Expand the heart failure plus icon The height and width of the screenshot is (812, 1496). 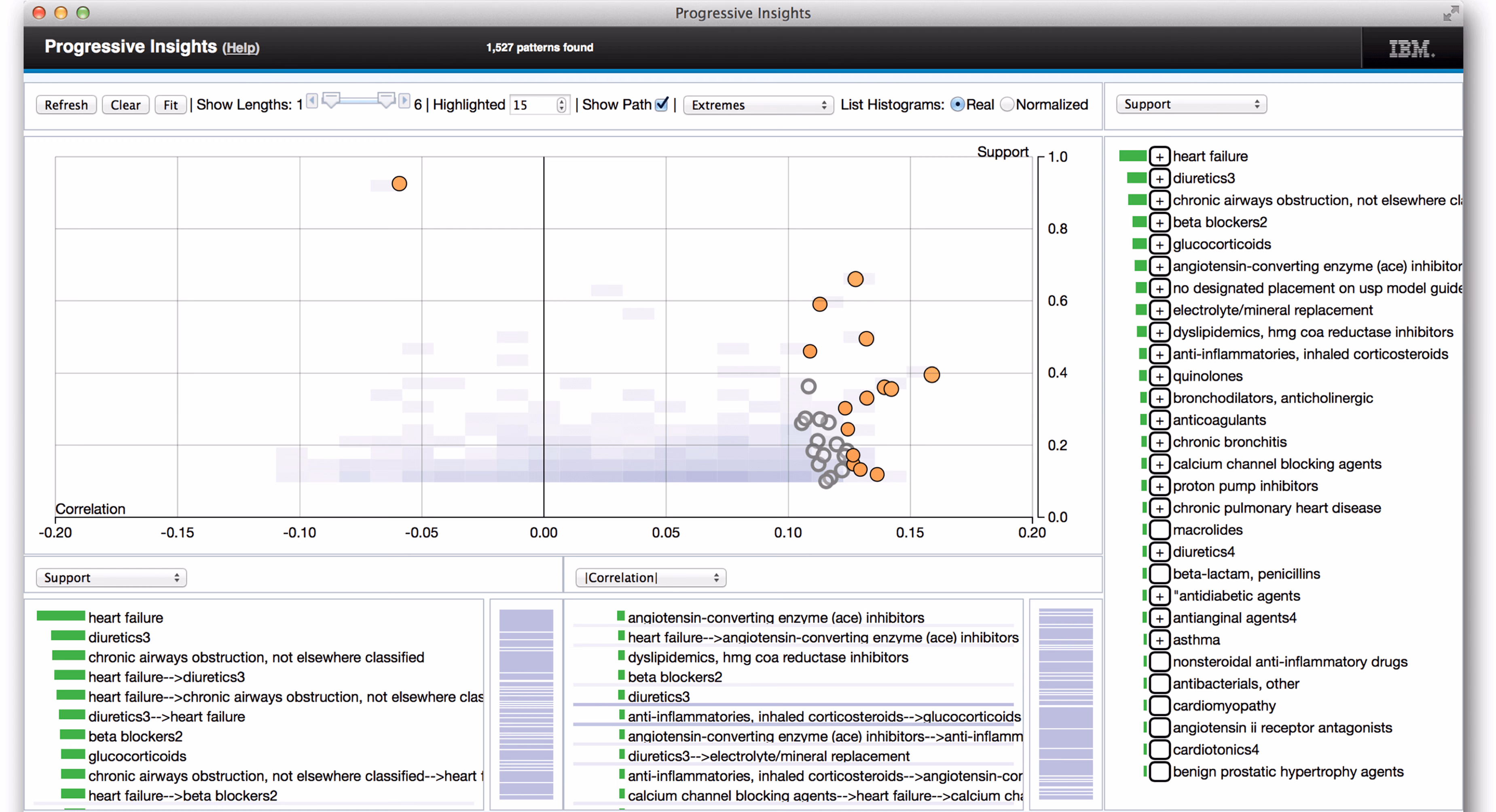(x=1159, y=156)
